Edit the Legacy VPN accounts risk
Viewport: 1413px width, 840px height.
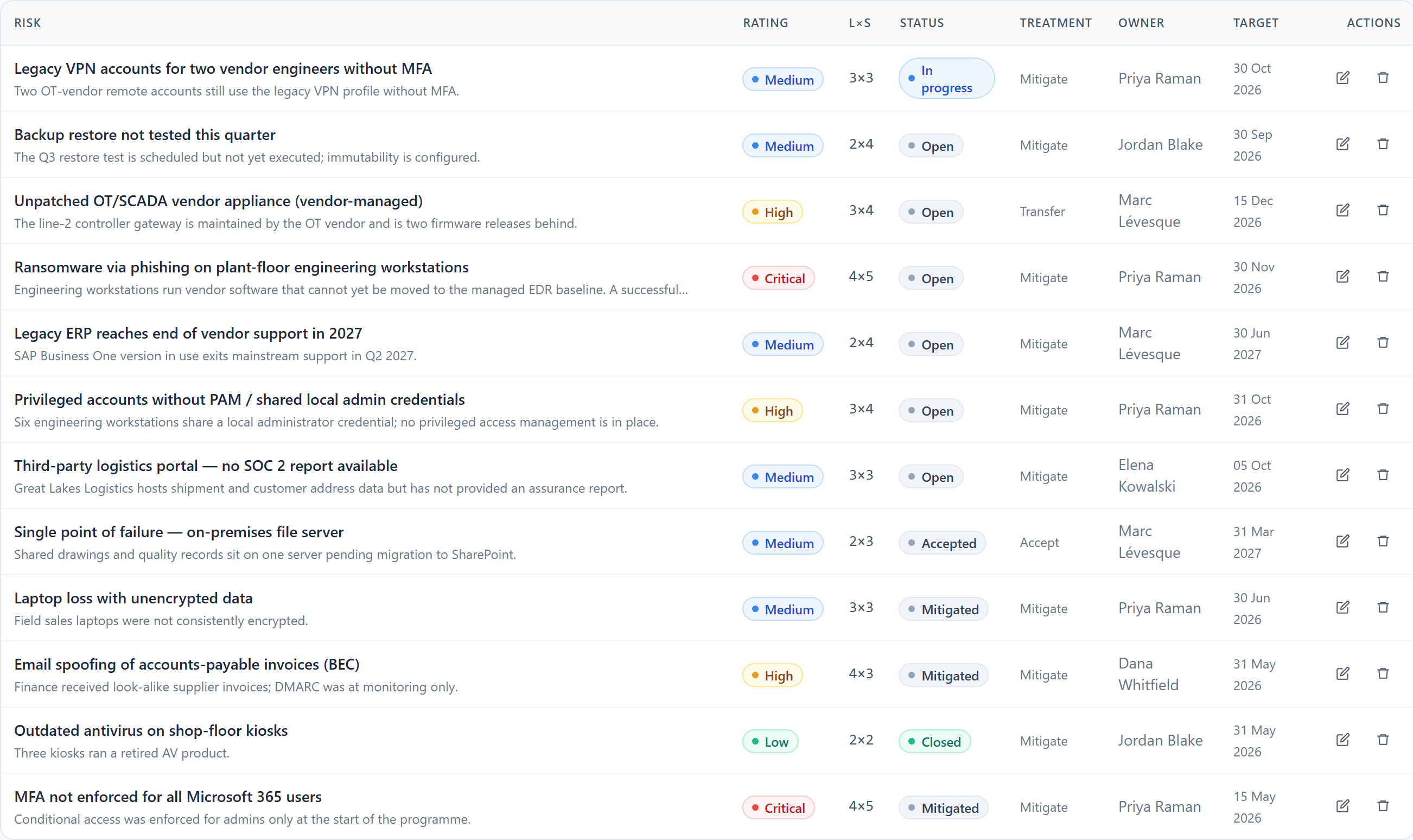(1342, 78)
